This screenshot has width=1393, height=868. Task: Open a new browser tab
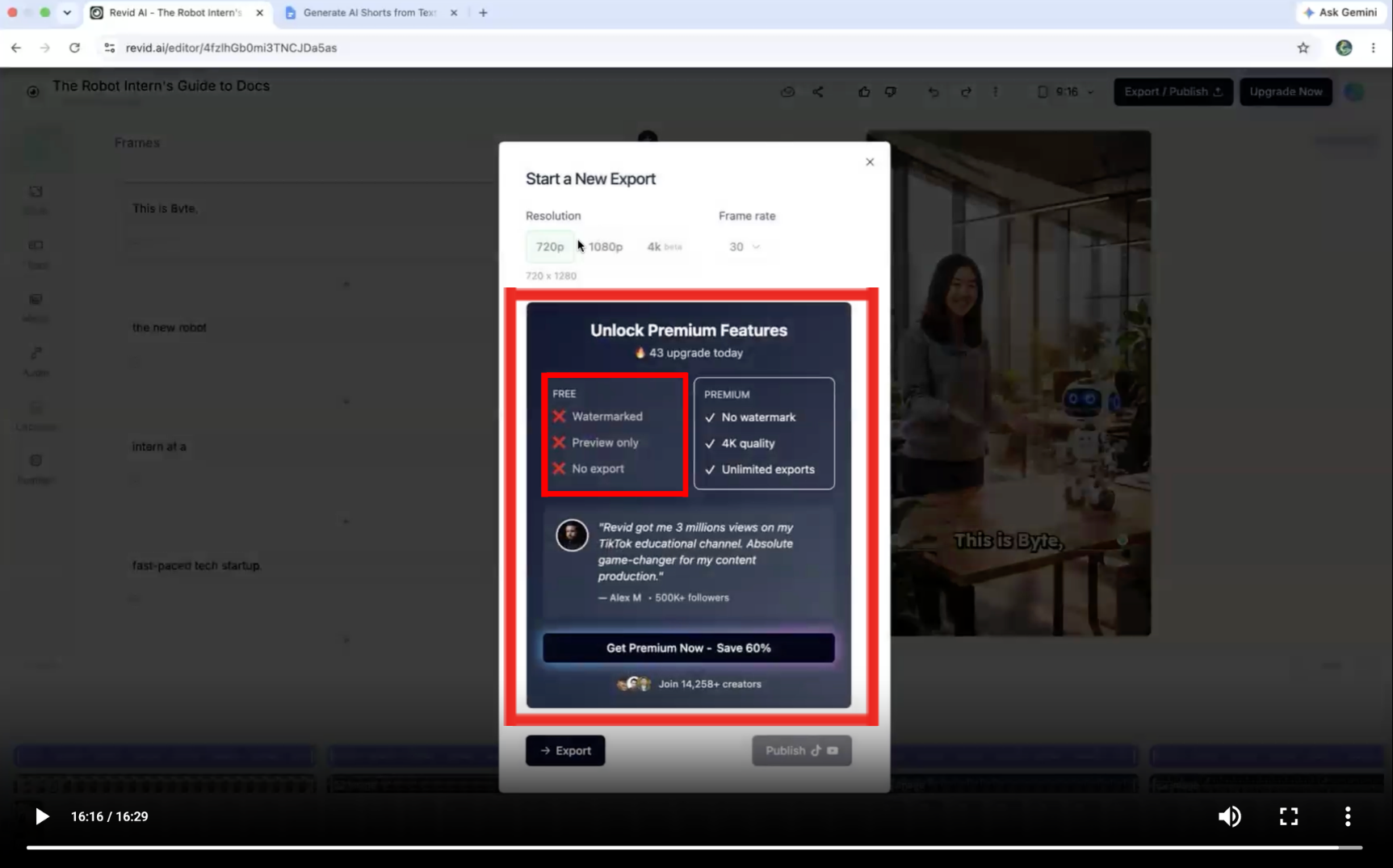tap(483, 13)
